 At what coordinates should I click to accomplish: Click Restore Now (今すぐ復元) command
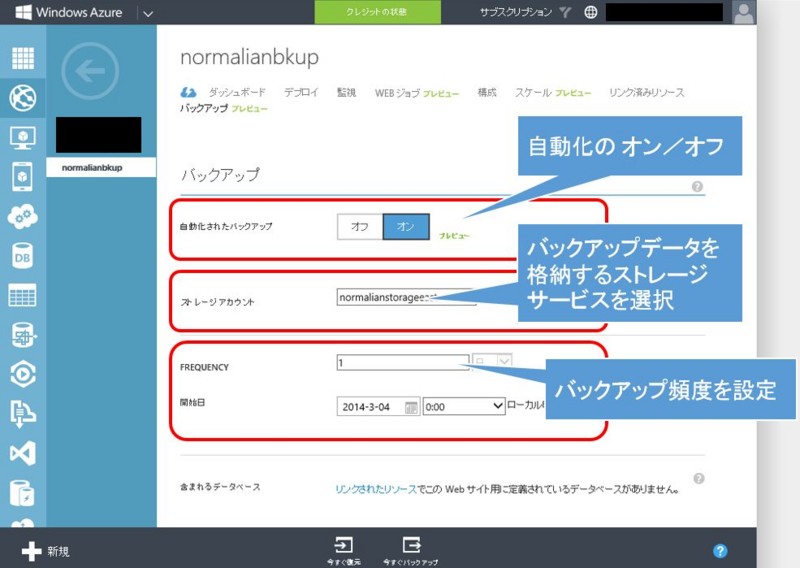[x=343, y=551]
